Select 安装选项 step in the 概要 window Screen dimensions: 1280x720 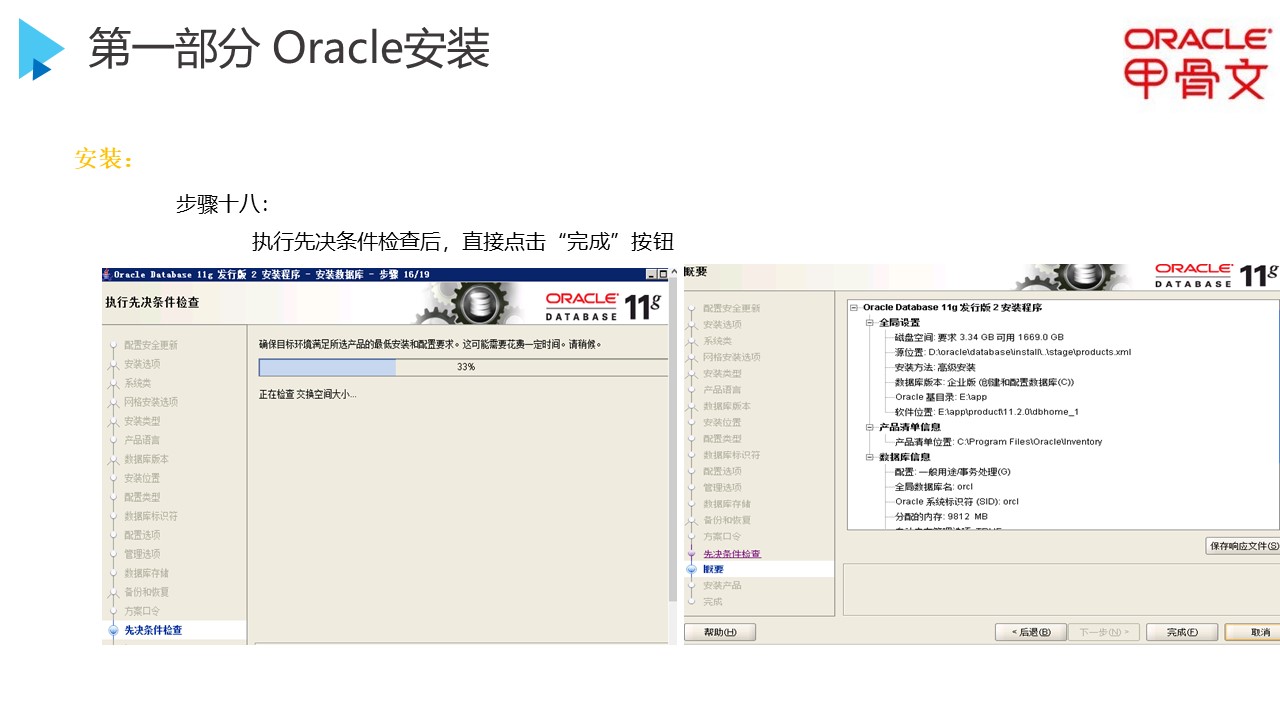722,324
